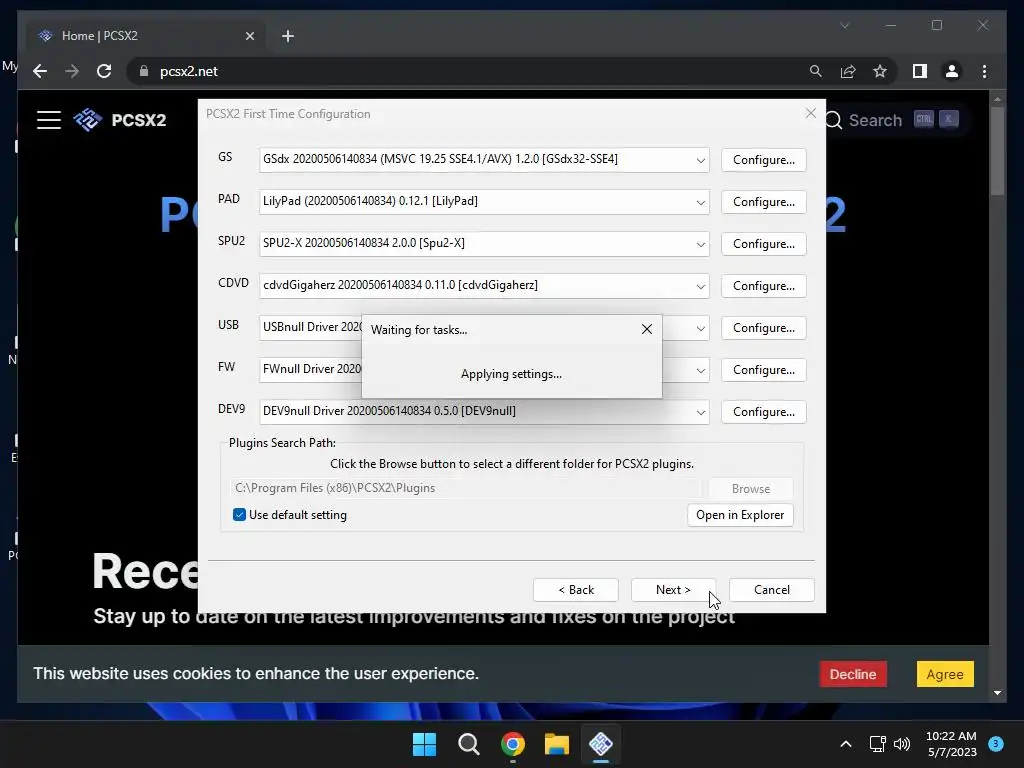1024x768 pixels.
Task: Open network status tray icon
Action: [x=878, y=744]
